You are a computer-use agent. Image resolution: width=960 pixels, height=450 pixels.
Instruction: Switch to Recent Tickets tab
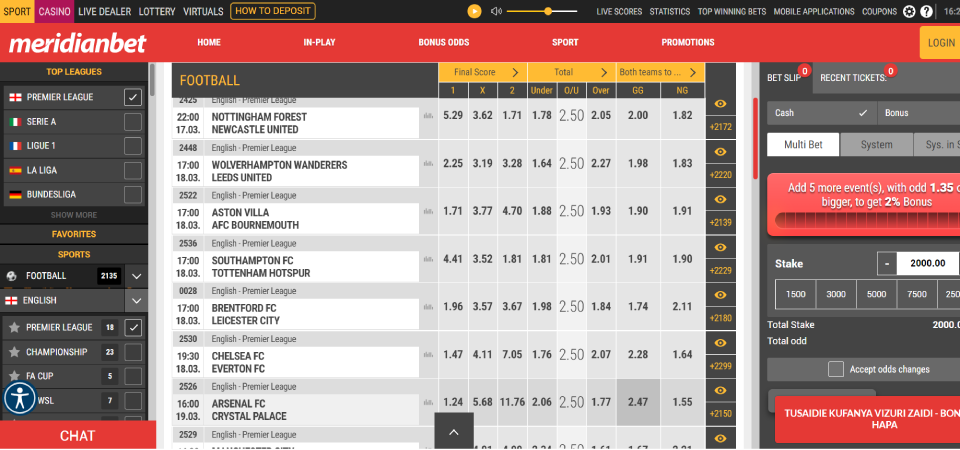(853, 78)
